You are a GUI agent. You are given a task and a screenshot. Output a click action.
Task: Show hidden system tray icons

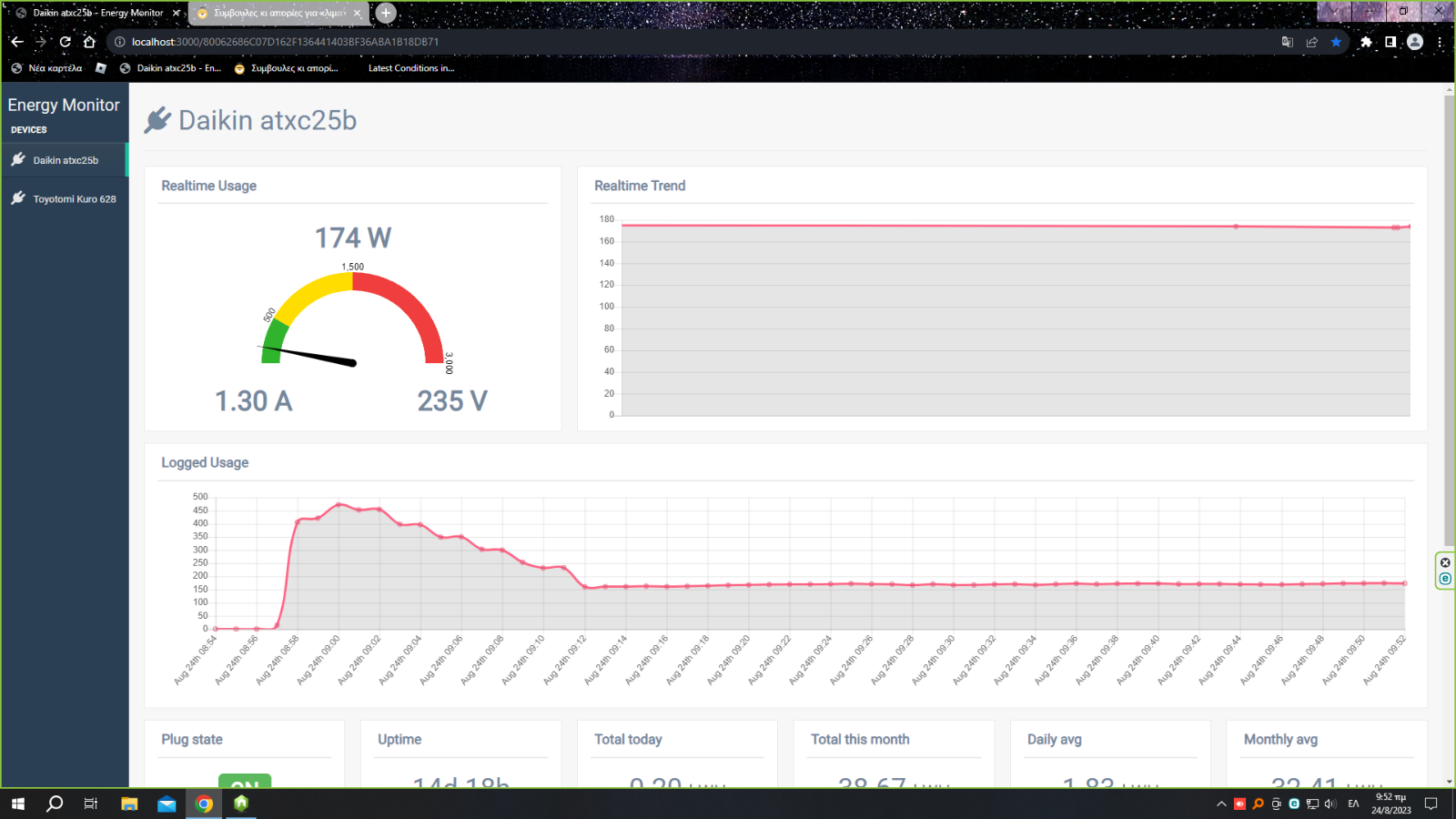1221,804
